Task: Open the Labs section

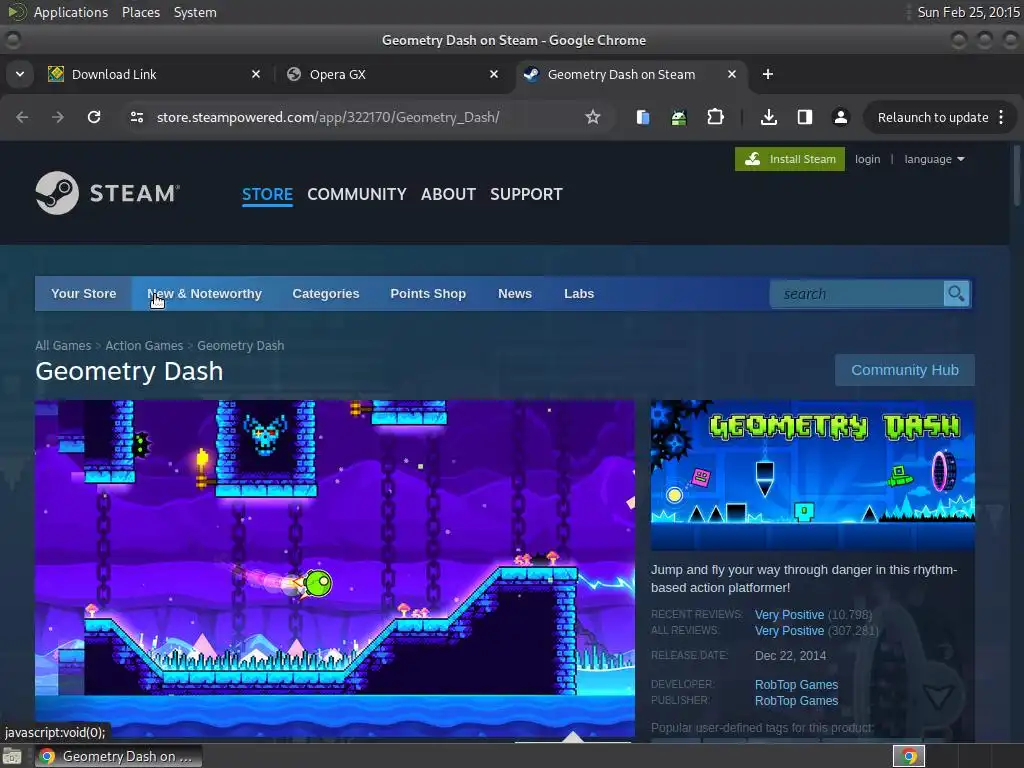Action: pos(579,294)
